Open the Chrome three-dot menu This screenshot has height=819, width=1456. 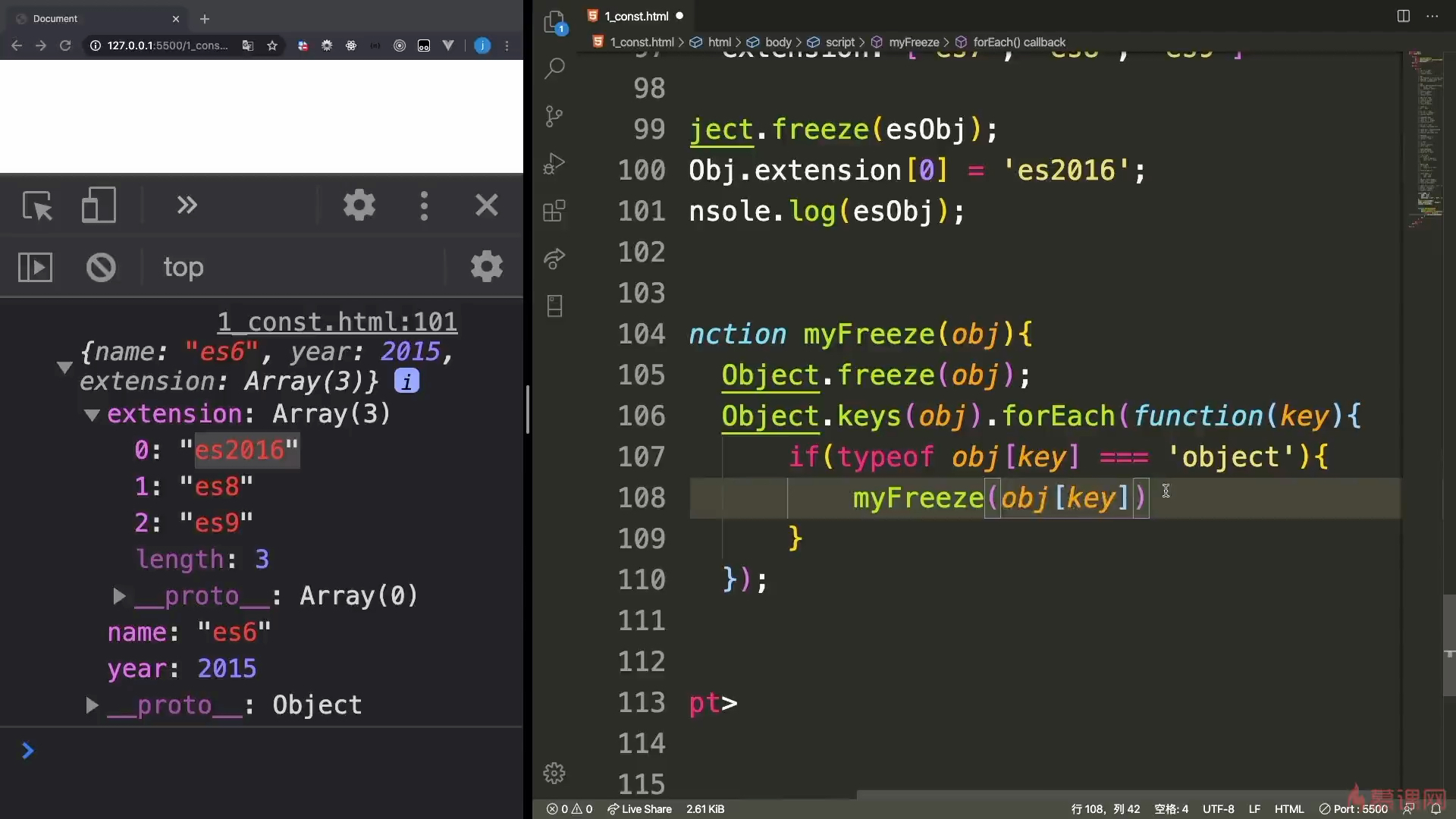click(x=507, y=45)
